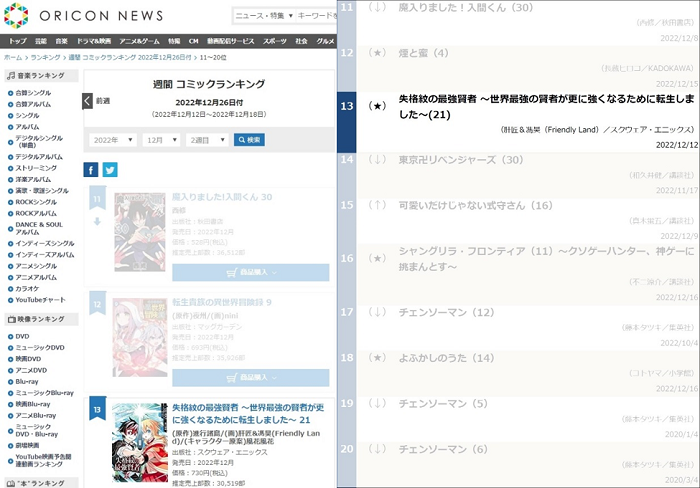Open the 特集 navigation menu item

pos(174,41)
